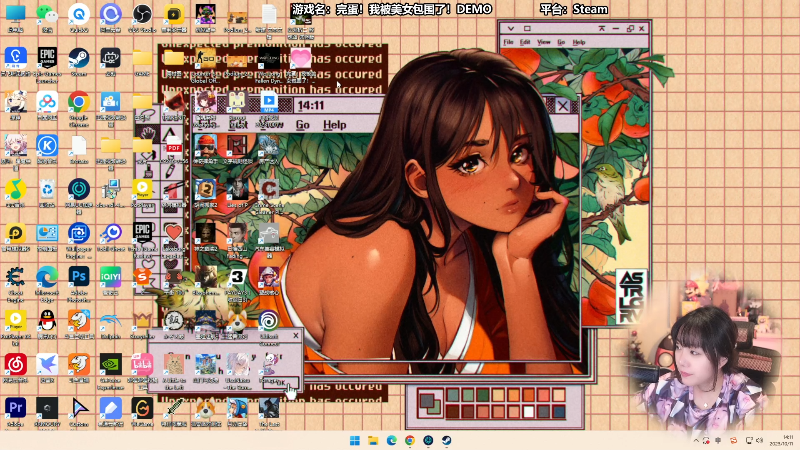The width and height of the screenshot is (800, 450).
Task: Open the round 飯 kanji game icon
Action: pyautogui.click(x=173, y=321)
